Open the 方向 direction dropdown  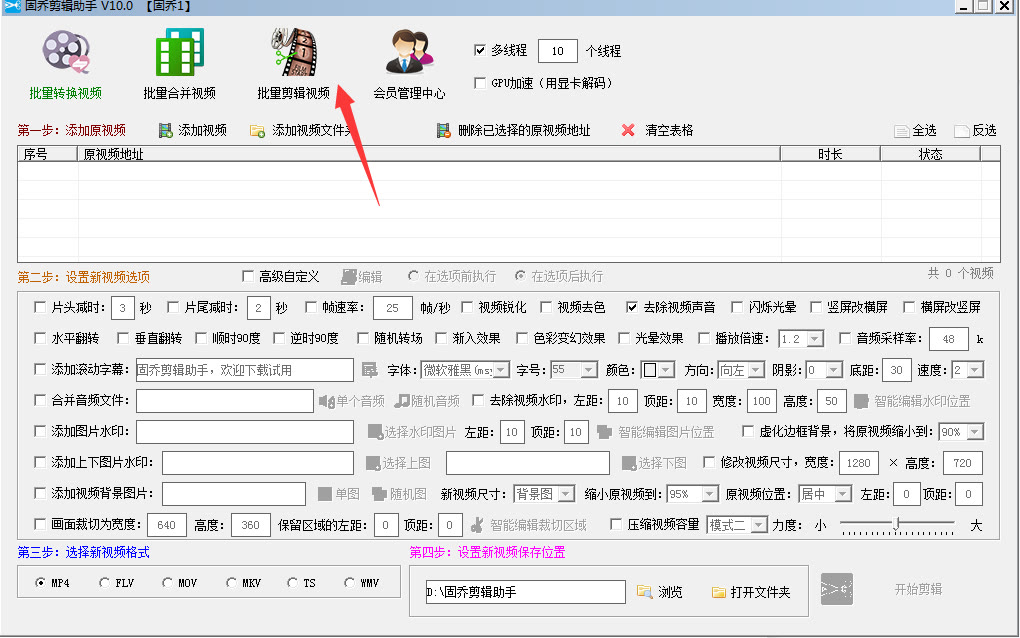click(x=756, y=370)
